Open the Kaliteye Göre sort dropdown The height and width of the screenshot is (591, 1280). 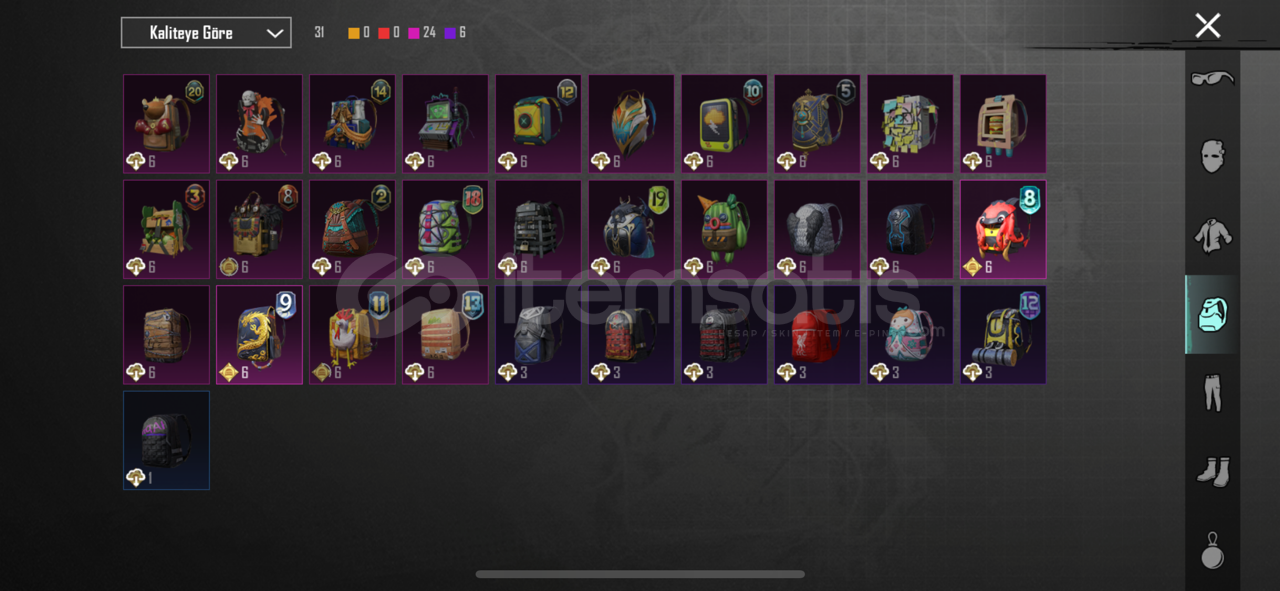[206, 33]
